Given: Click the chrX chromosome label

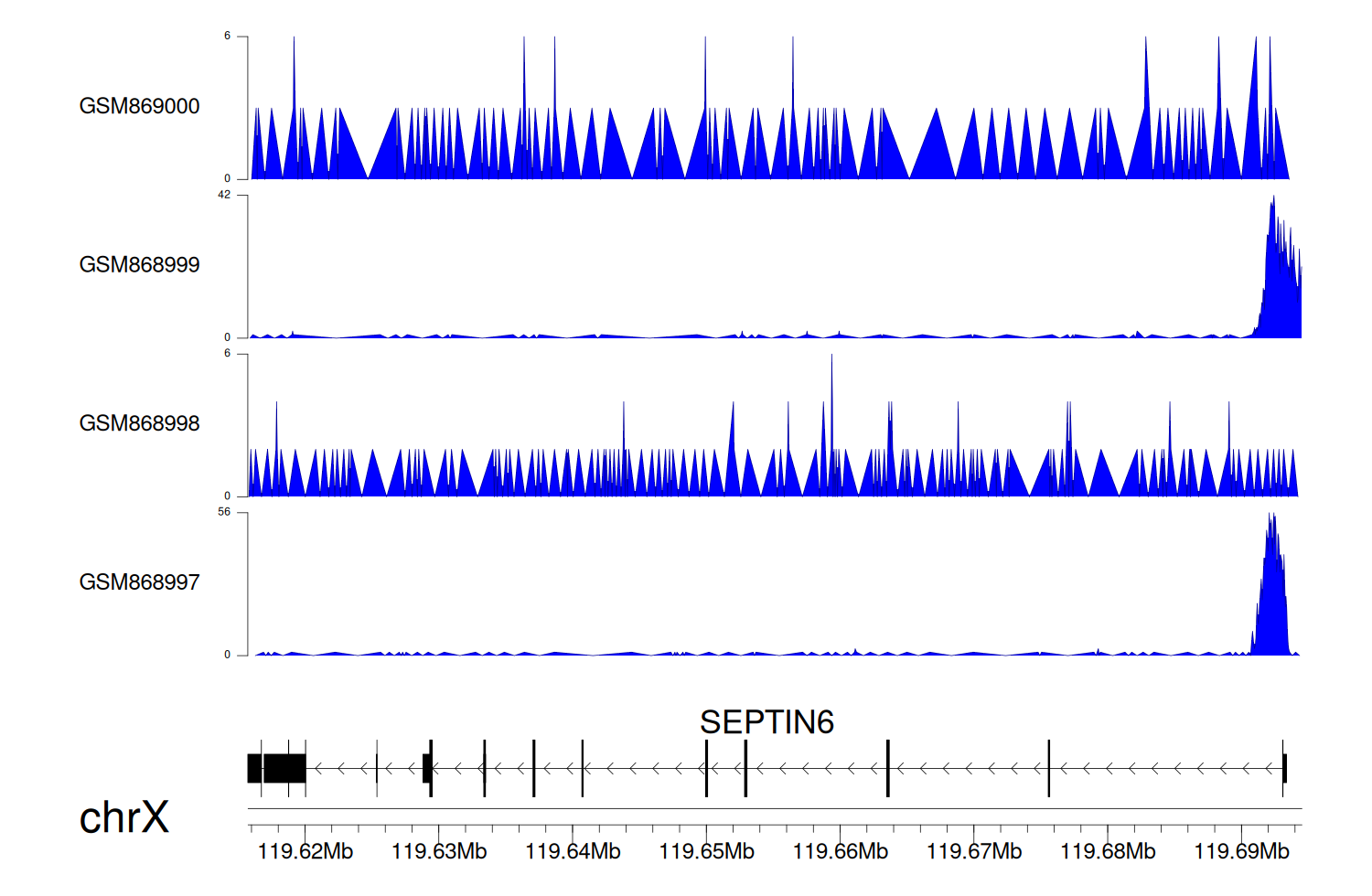Looking at the screenshot, I should pos(123,817).
